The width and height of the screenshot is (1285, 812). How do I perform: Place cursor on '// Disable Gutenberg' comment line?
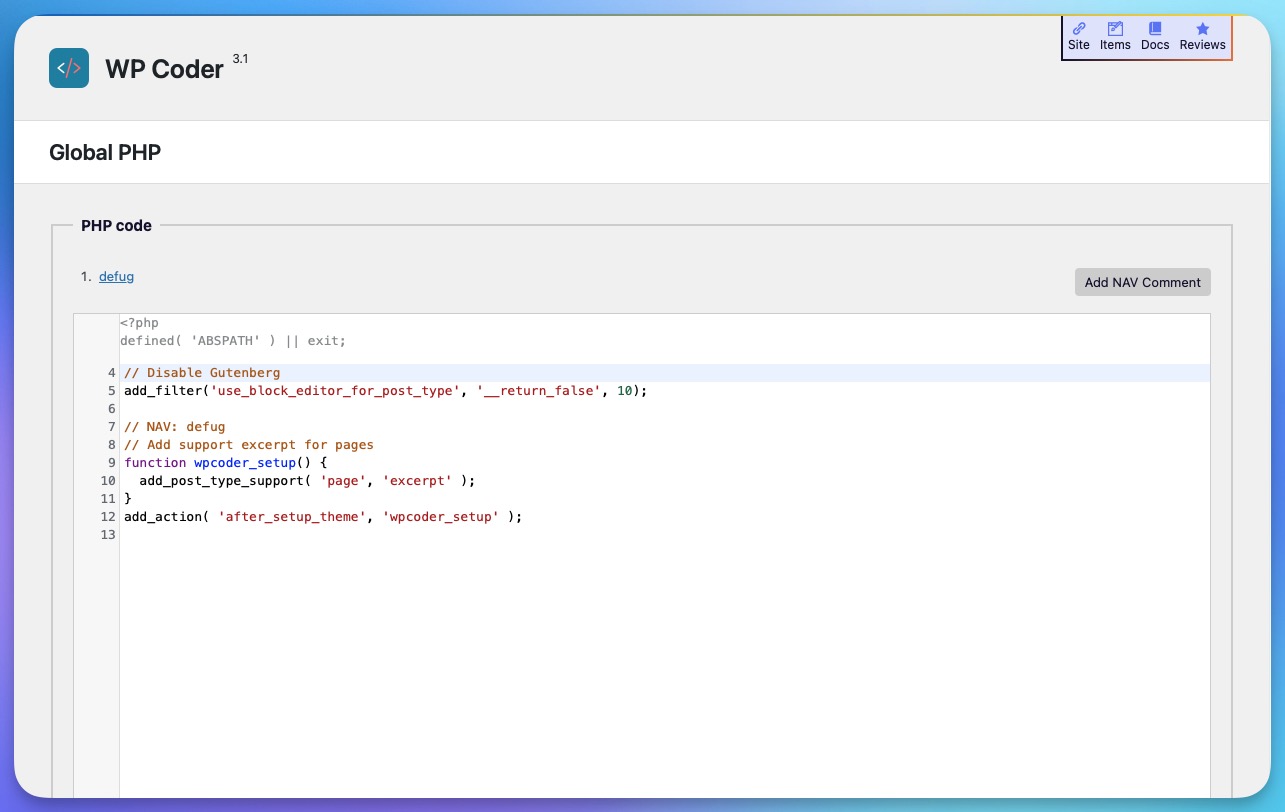coord(202,373)
